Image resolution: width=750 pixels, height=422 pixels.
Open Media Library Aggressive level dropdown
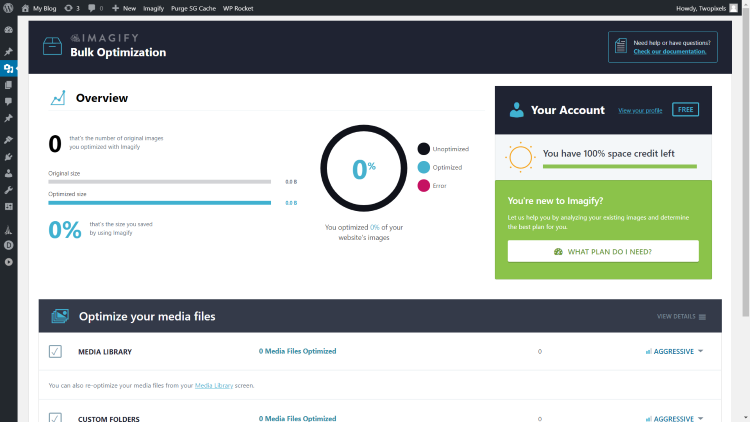pyautogui.click(x=674, y=351)
